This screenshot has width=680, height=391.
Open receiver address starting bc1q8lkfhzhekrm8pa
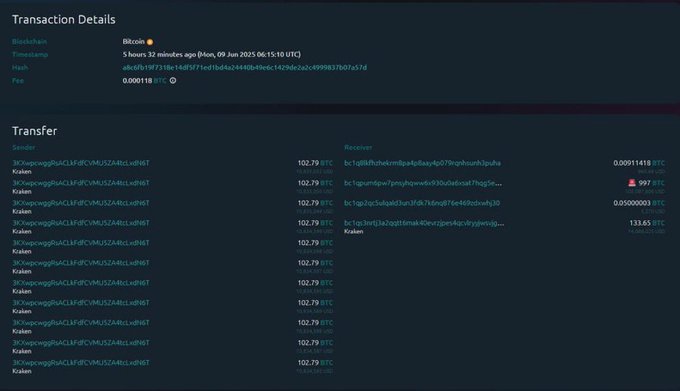tap(422, 163)
